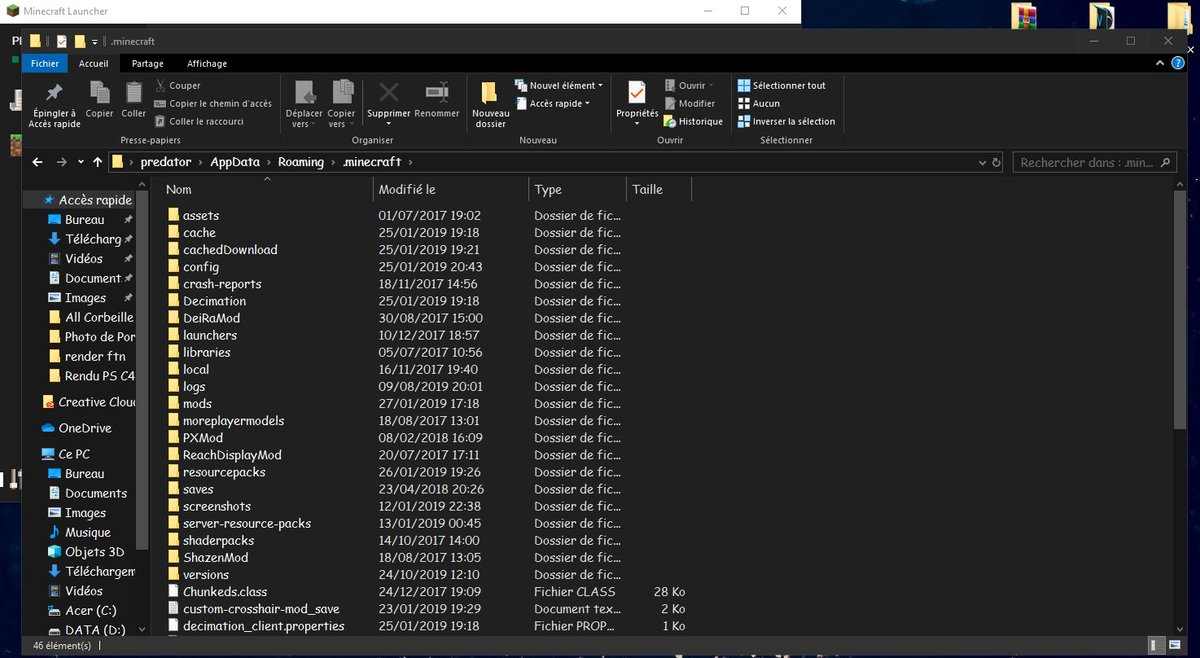Open DATA (D:) drive in sidebar

[88, 630]
